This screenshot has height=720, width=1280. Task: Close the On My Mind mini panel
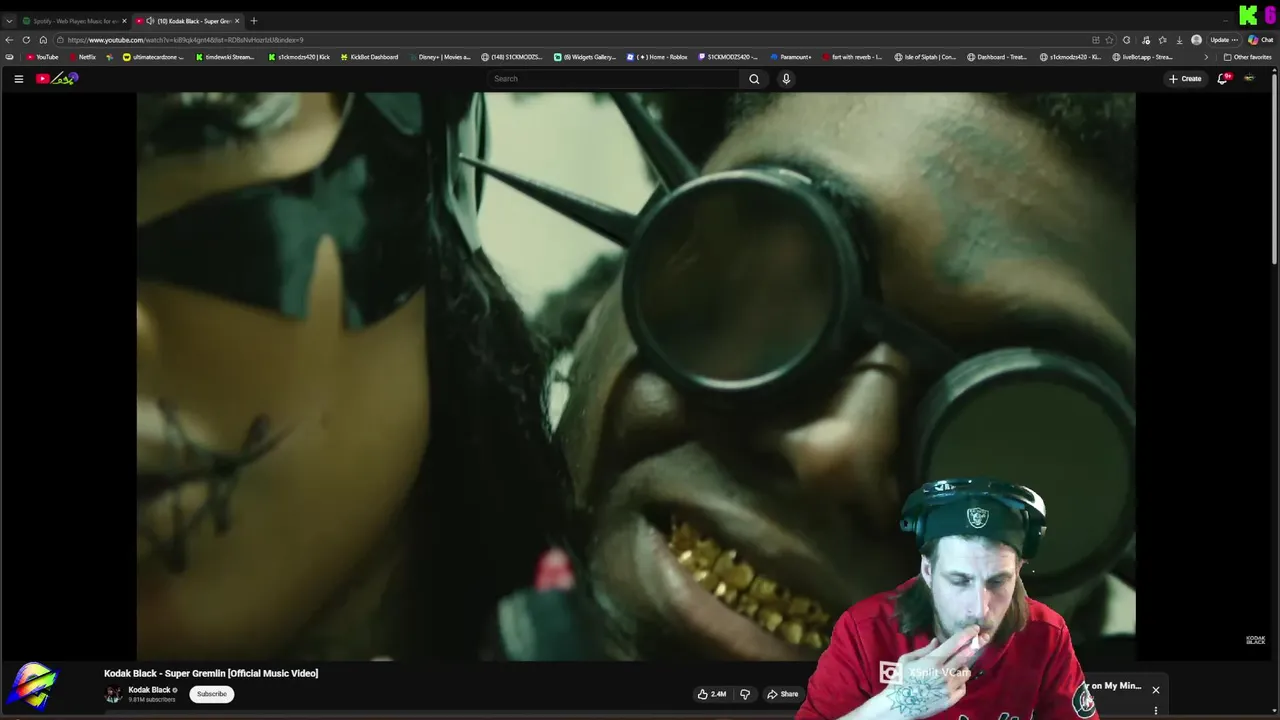[x=1155, y=690]
